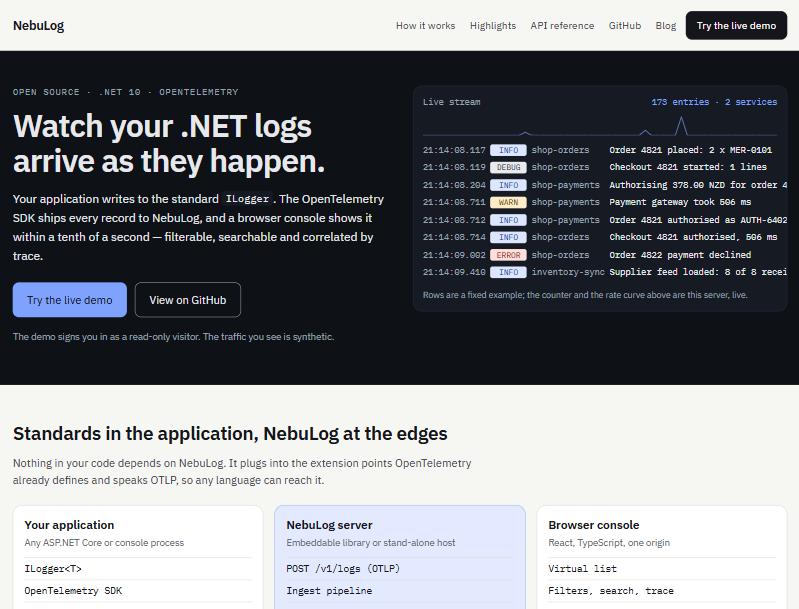799x609 pixels.
Task: Click the ILogger<T> row in Your application
Action: pyautogui.click(x=138, y=569)
